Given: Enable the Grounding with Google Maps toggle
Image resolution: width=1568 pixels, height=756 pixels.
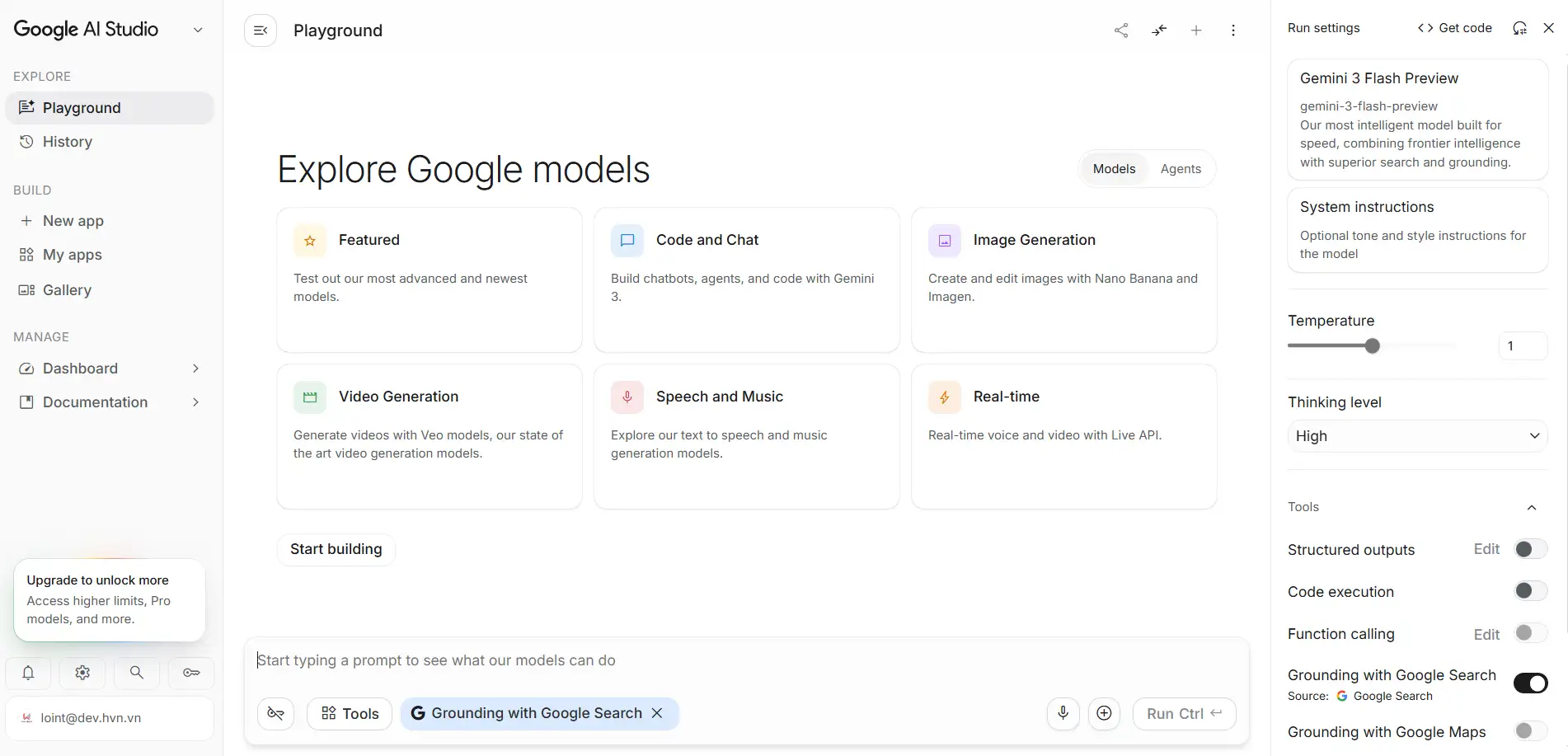Looking at the screenshot, I should [x=1531, y=730].
